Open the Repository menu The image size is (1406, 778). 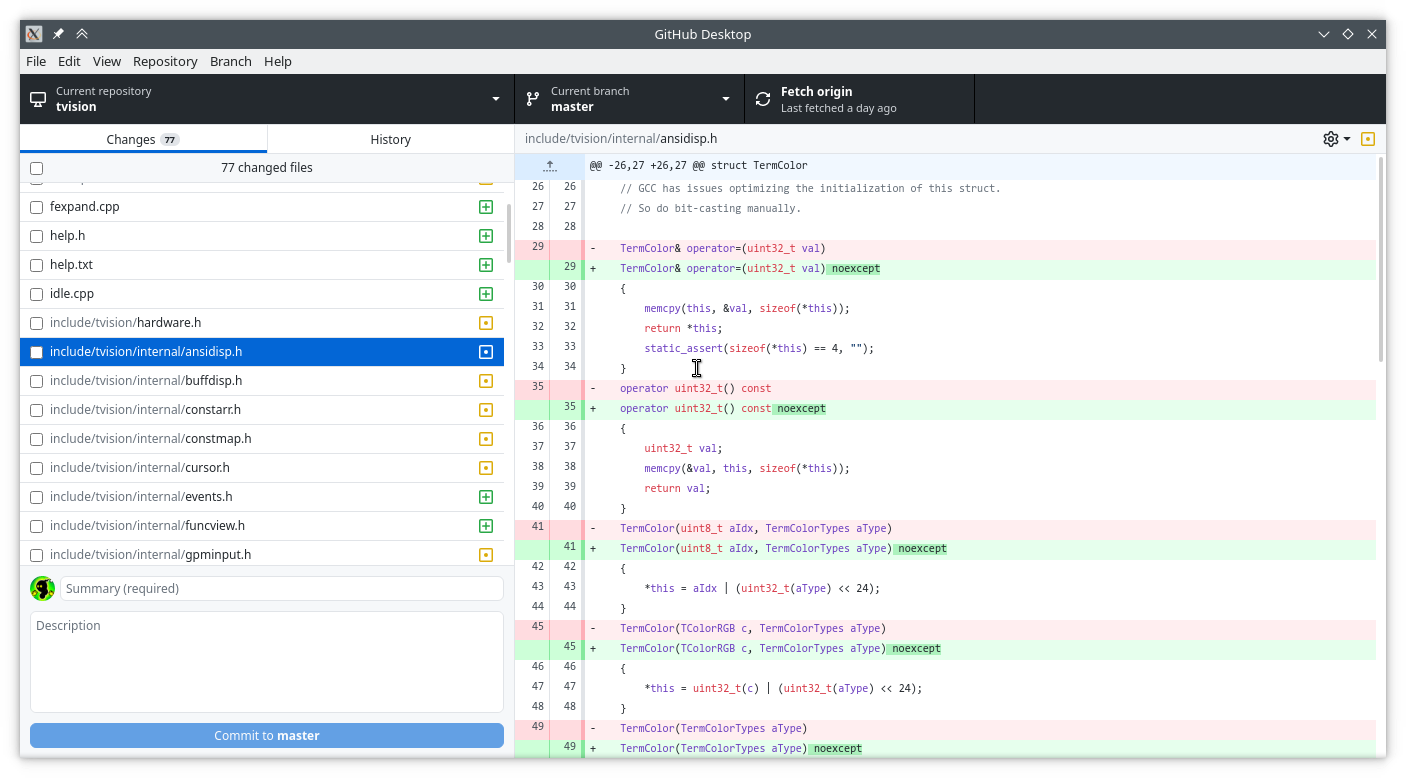165,61
